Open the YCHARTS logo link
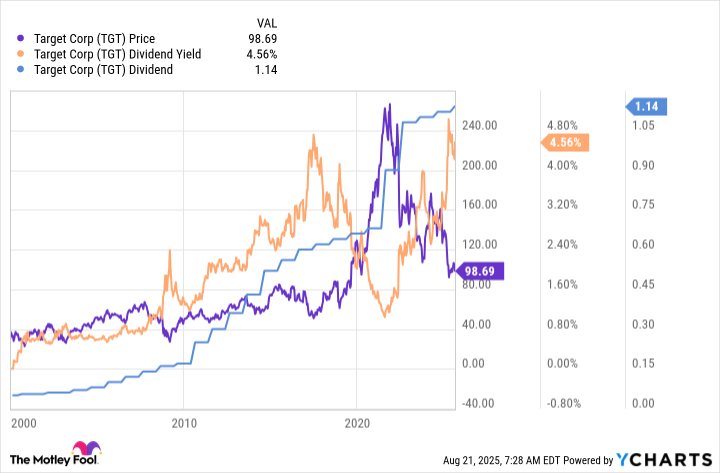This screenshot has width=720, height=473. 664,459
